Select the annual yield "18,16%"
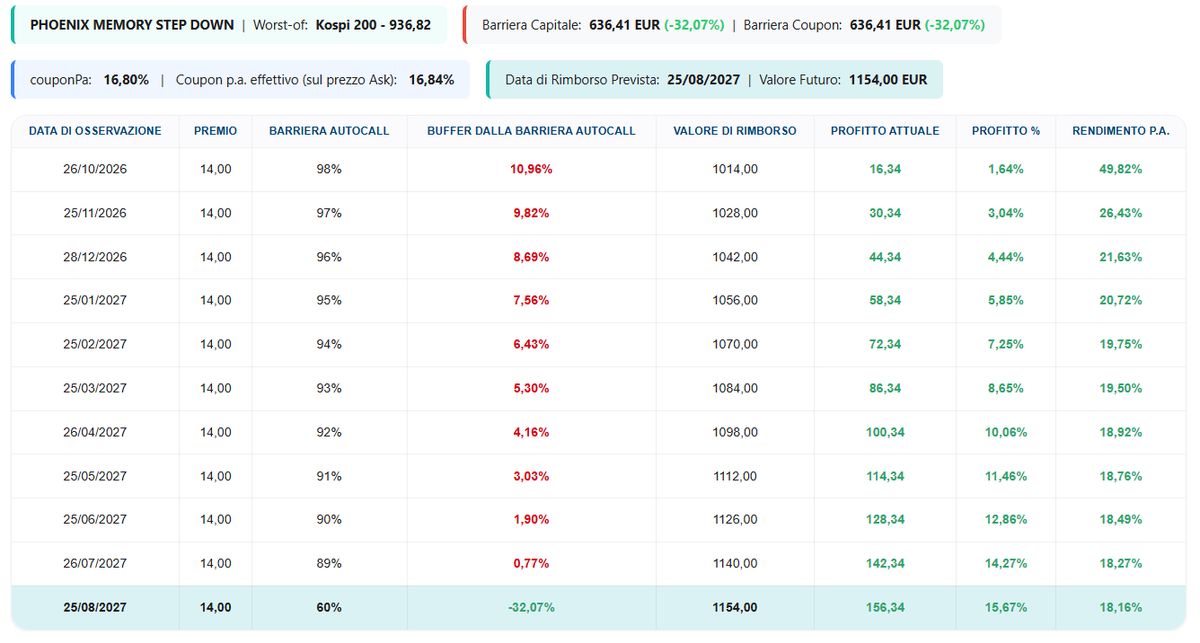The height and width of the screenshot is (643, 1200). tap(1121, 607)
